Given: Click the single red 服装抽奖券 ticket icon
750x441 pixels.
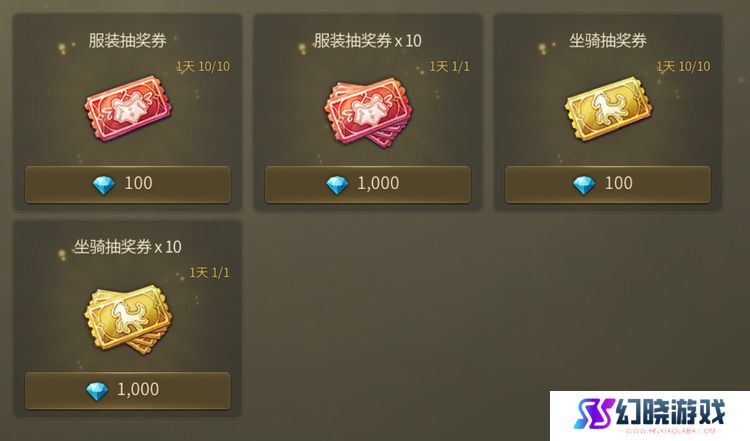Looking at the screenshot, I should point(128,109).
